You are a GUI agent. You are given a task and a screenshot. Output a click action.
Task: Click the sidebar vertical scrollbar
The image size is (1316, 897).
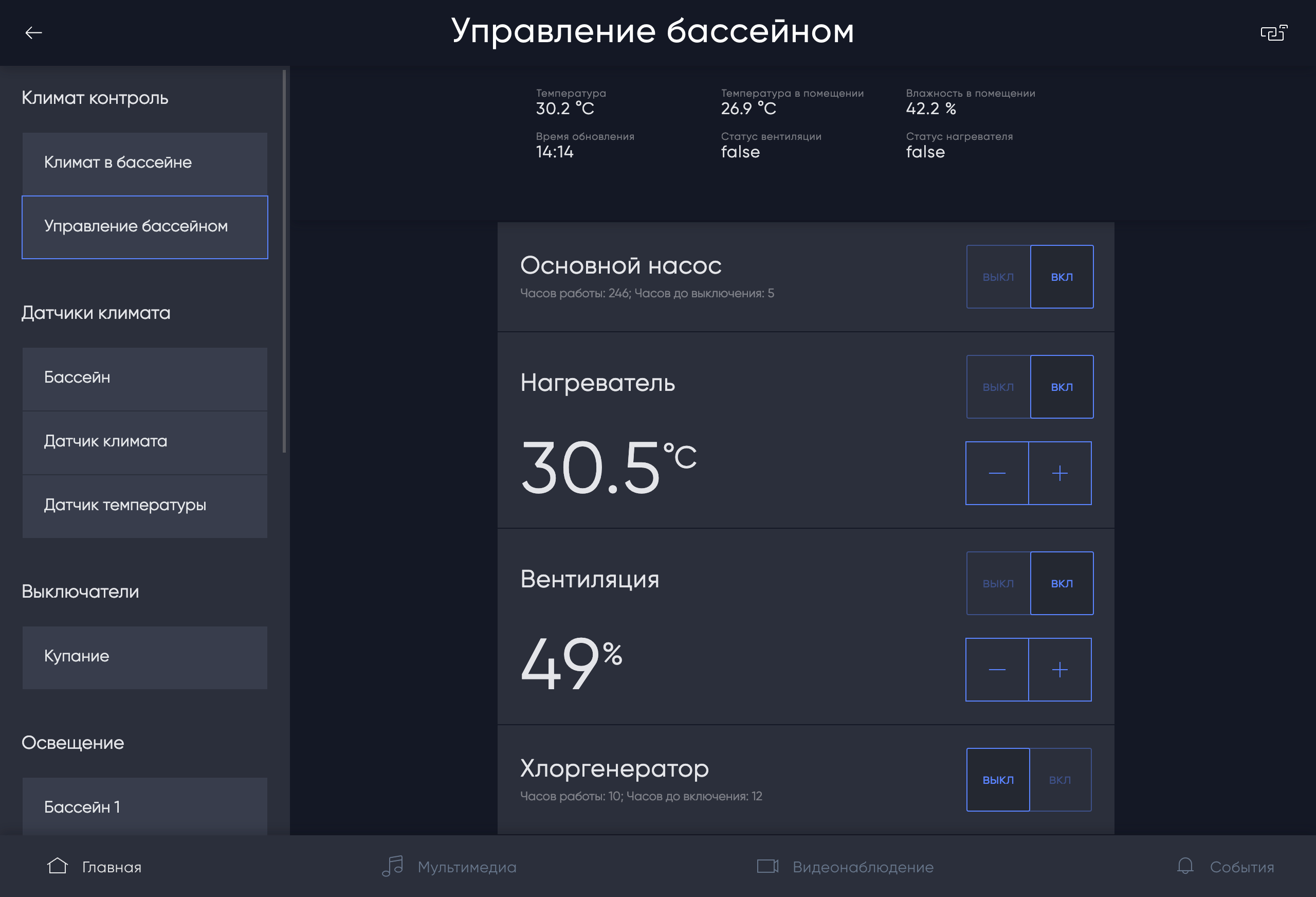pyautogui.click(x=284, y=261)
